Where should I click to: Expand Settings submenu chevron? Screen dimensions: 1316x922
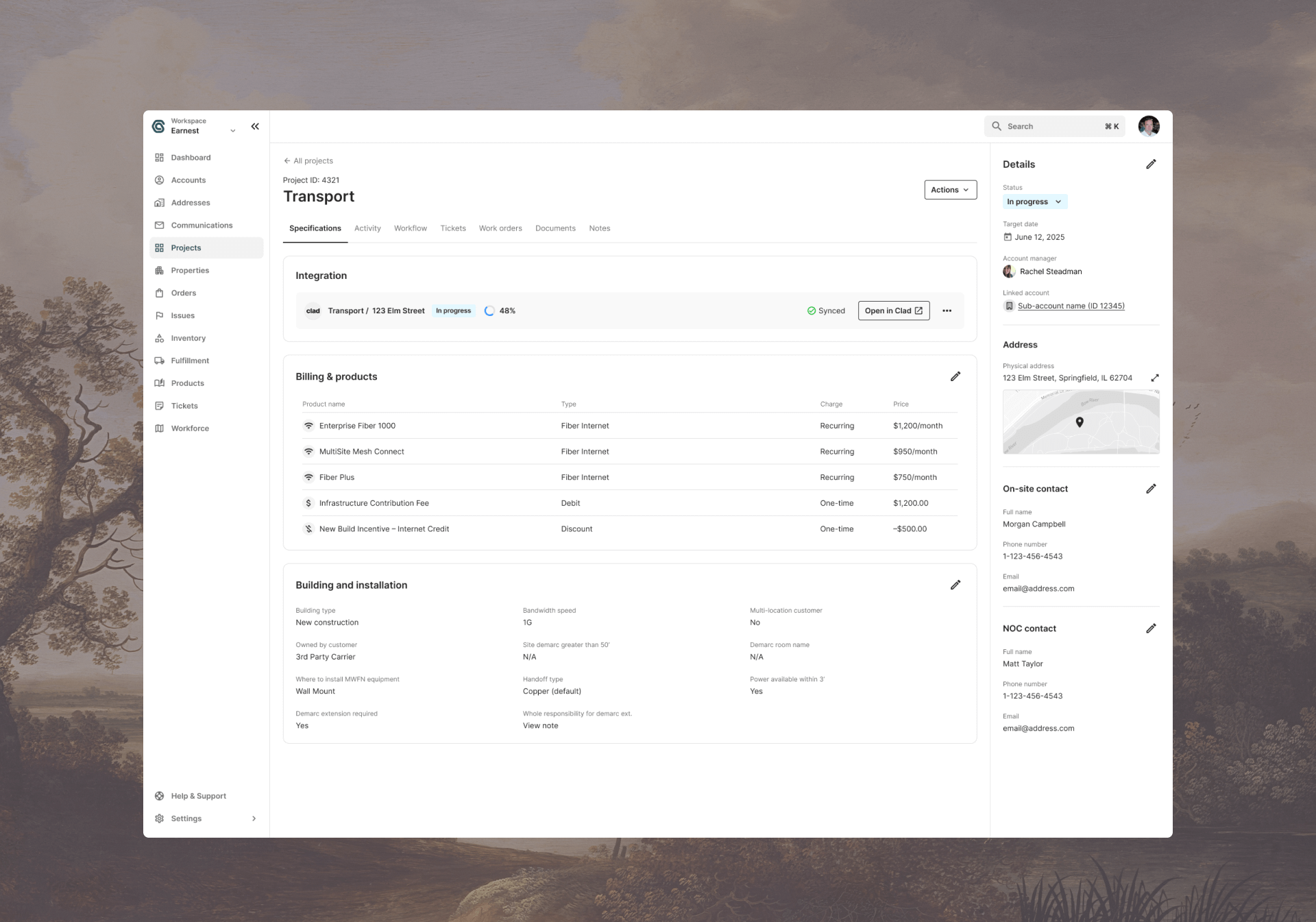click(254, 818)
